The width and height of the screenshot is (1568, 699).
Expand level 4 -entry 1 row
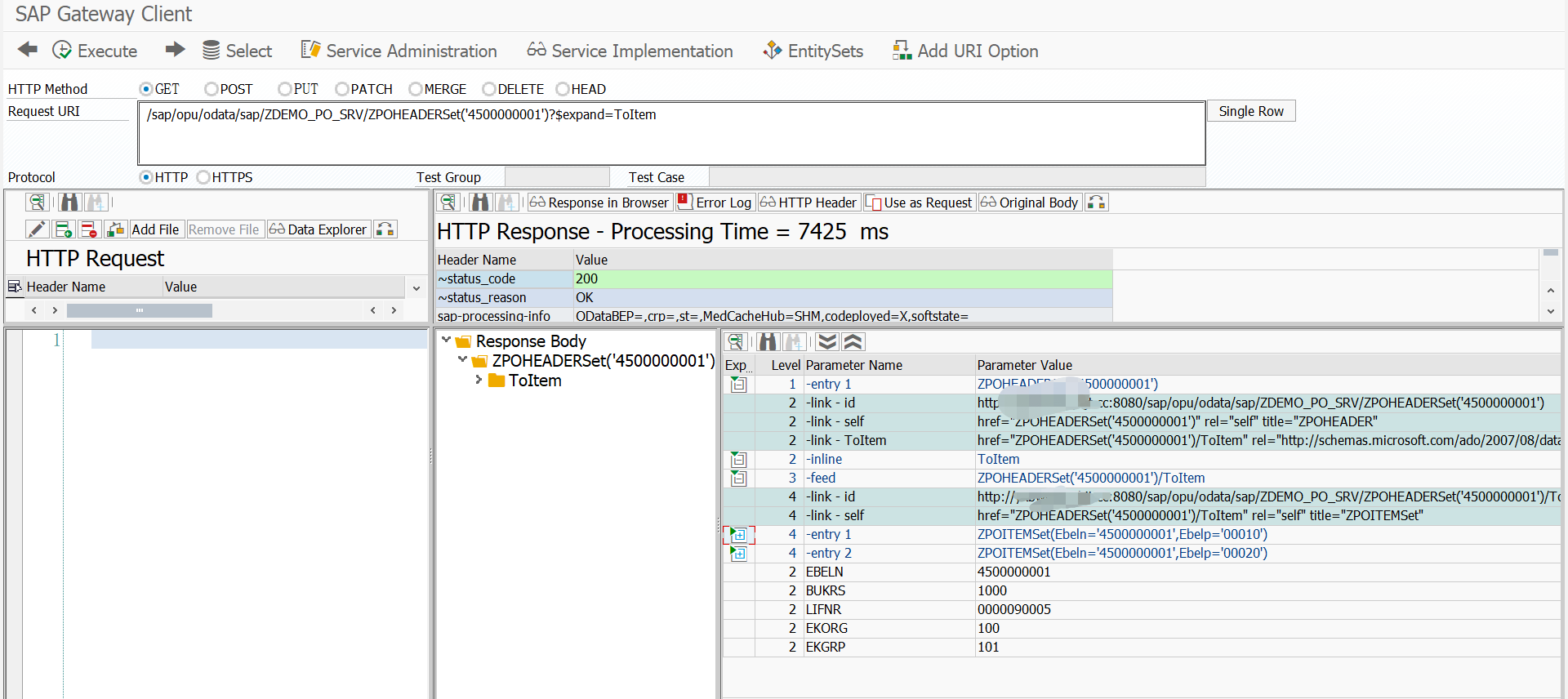pos(738,534)
